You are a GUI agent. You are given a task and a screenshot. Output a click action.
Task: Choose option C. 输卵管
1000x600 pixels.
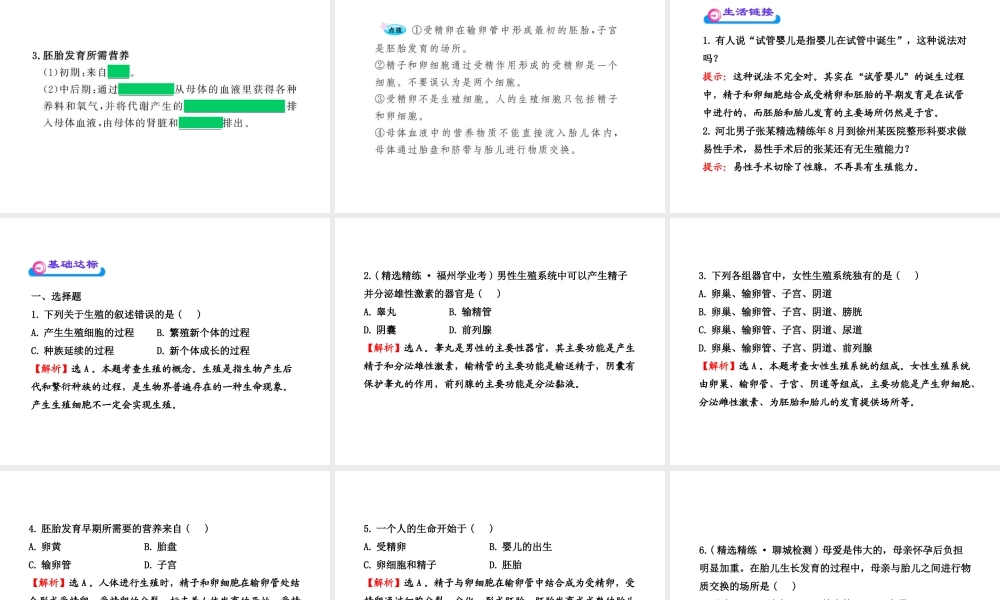tap(50, 565)
